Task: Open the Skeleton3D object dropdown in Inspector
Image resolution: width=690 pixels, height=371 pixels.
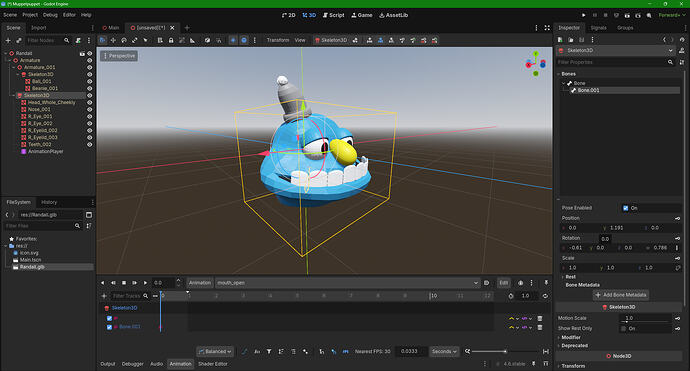Action: point(616,51)
